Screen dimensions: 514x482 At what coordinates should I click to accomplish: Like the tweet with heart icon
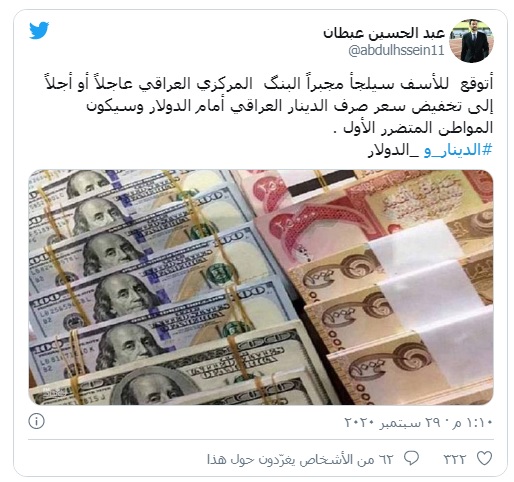pyautogui.click(x=484, y=458)
